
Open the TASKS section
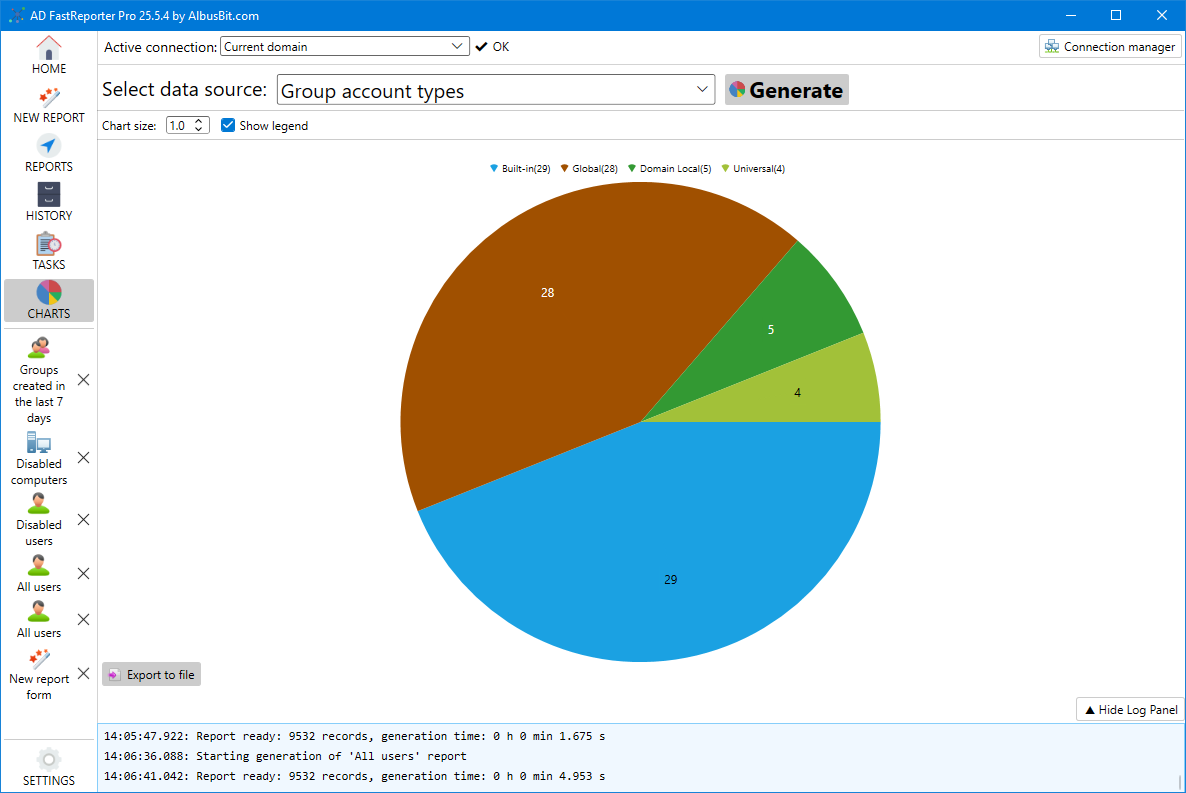[x=48, y=252]
